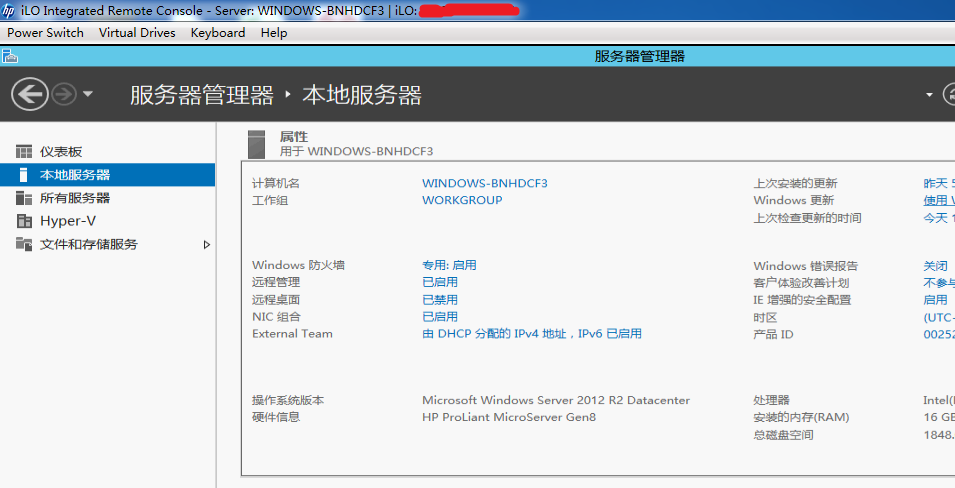Open the header dropdown arrow near refresh

(929, 94)
